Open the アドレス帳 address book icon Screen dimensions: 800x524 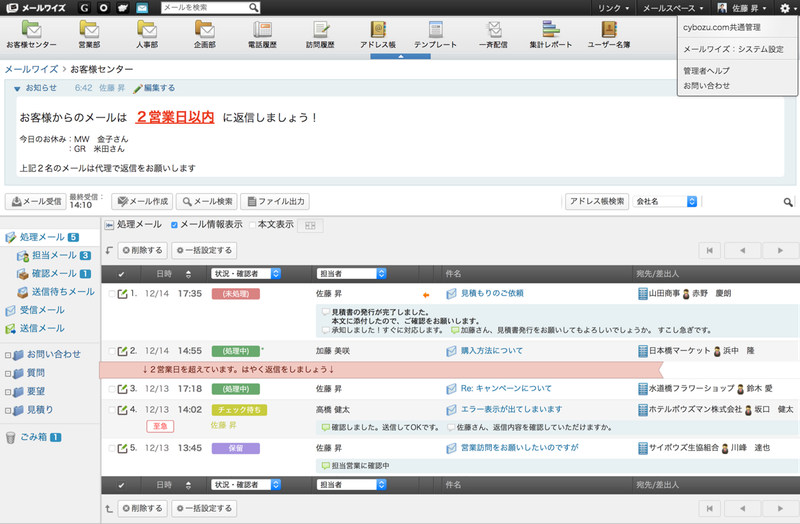pyautogui.click(x=378, y=34)
